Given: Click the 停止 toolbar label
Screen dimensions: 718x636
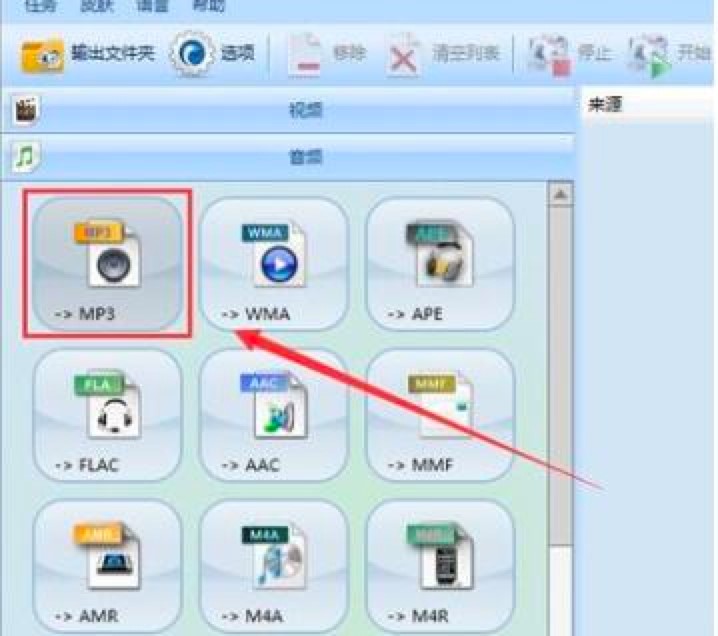Looking at the screenshot, I should coord(595,54).
